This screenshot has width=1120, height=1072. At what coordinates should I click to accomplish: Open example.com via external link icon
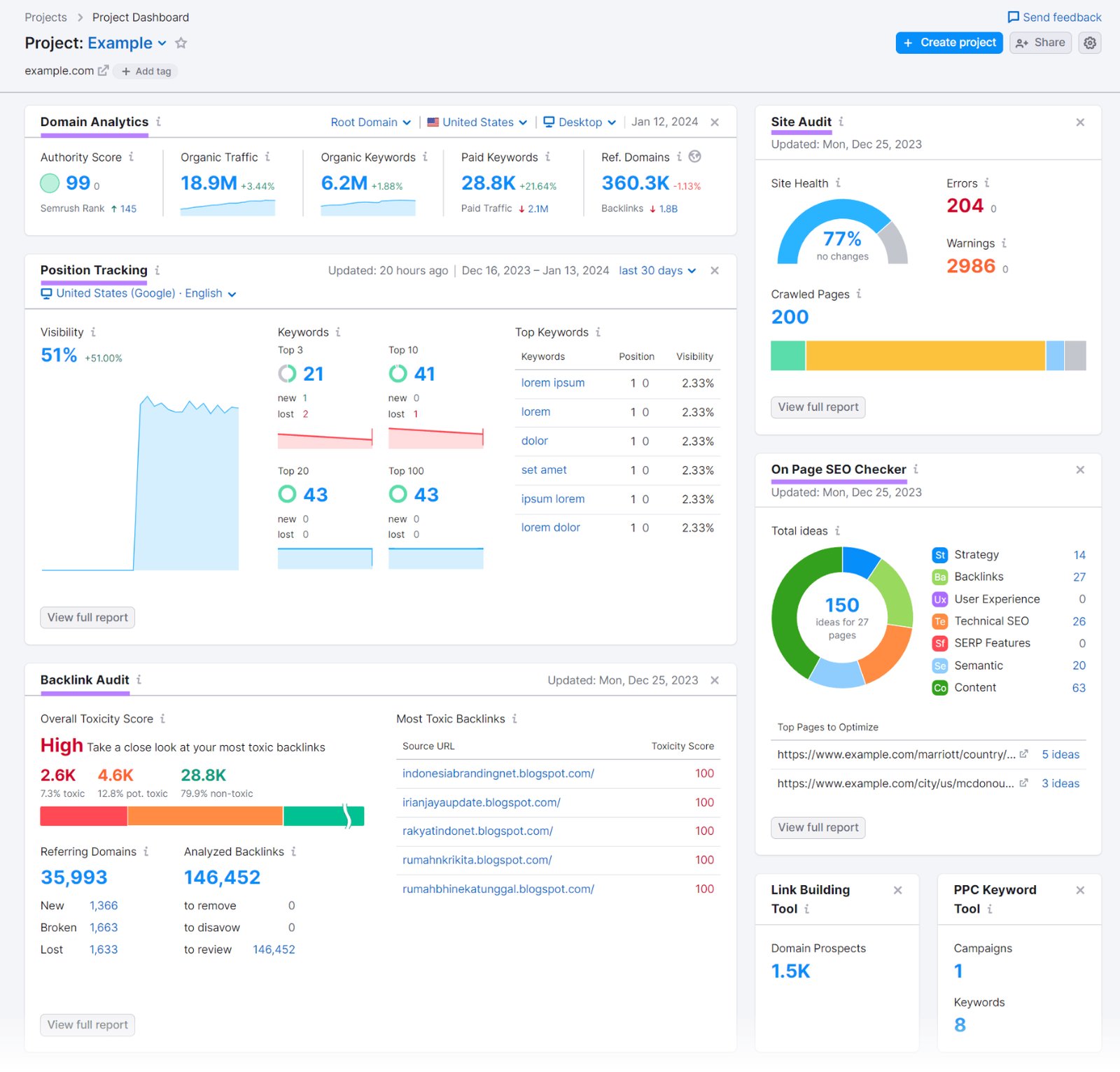point(104,70)
